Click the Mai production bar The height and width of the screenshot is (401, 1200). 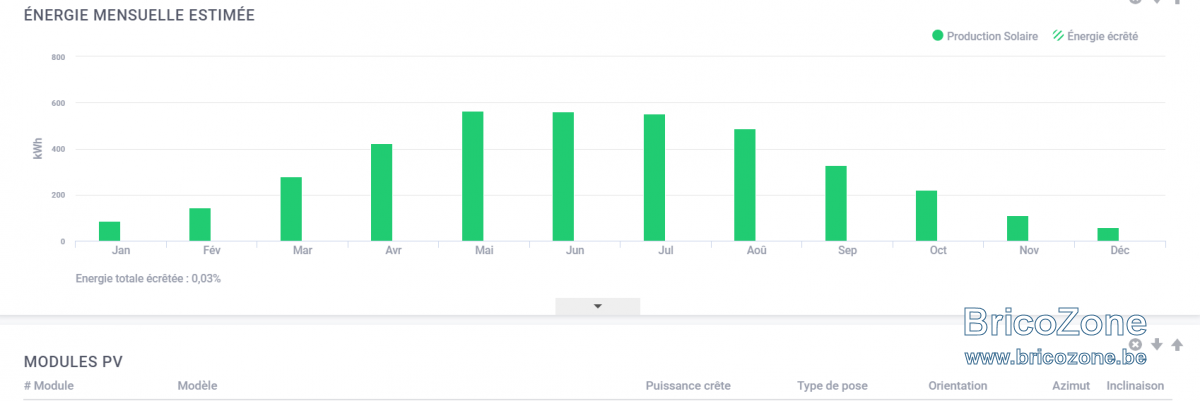pos(472,176)
